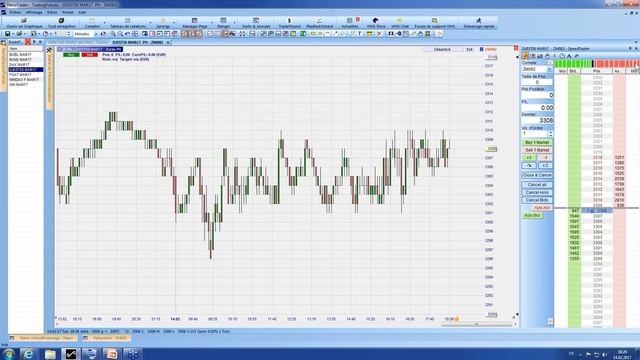Click the save disk icon in toolbar
640x360 pixels.
tap(7, 34)
